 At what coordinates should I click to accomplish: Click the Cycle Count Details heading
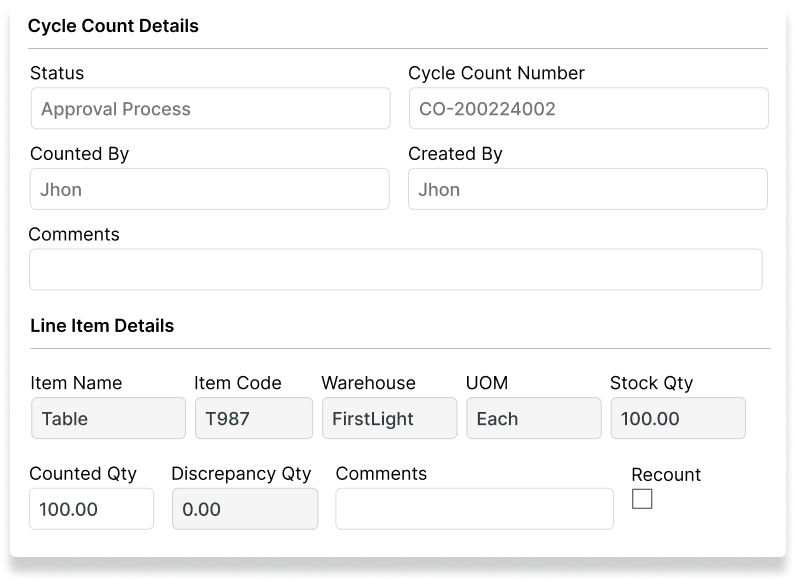point(113,26)
